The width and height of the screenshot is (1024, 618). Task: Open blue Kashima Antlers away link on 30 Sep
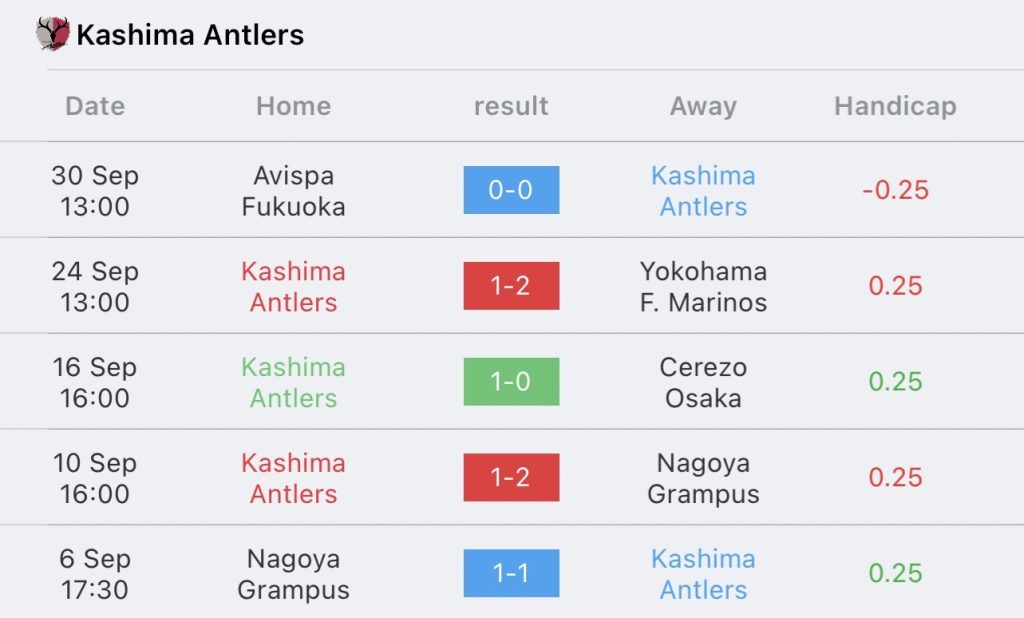703,191
